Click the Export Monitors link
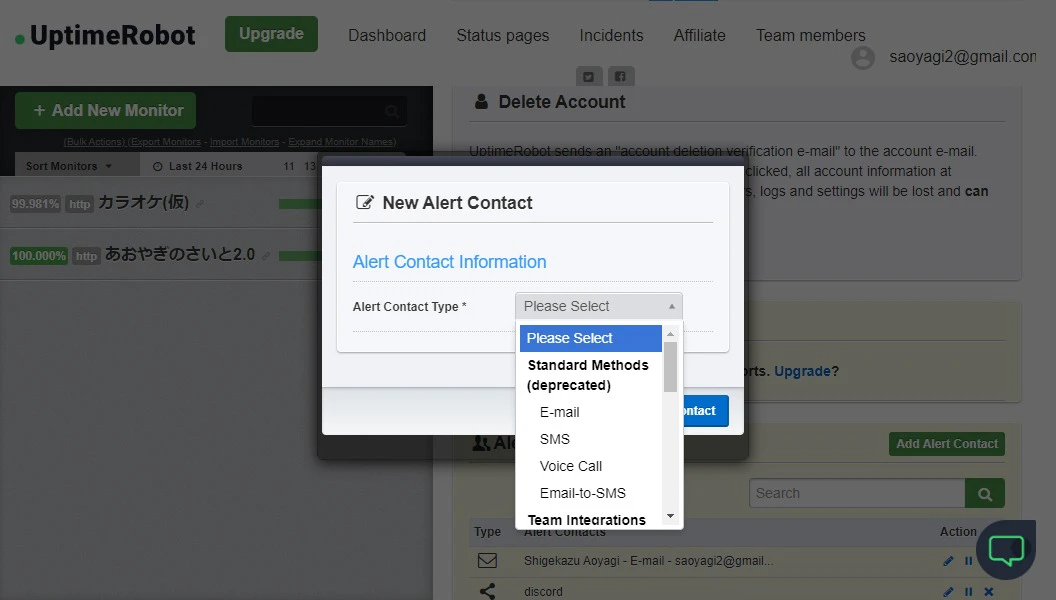 pyautogui.click(x=164, y=142)
